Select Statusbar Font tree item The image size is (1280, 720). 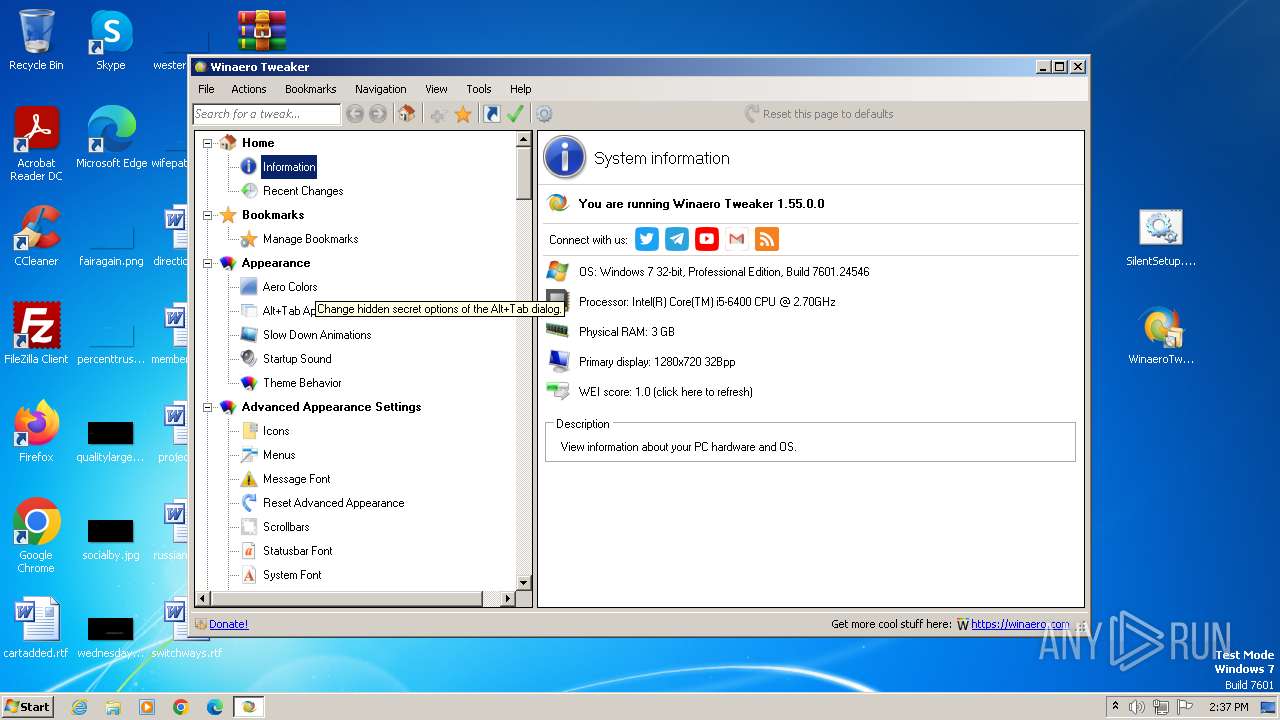click(297, 551)
